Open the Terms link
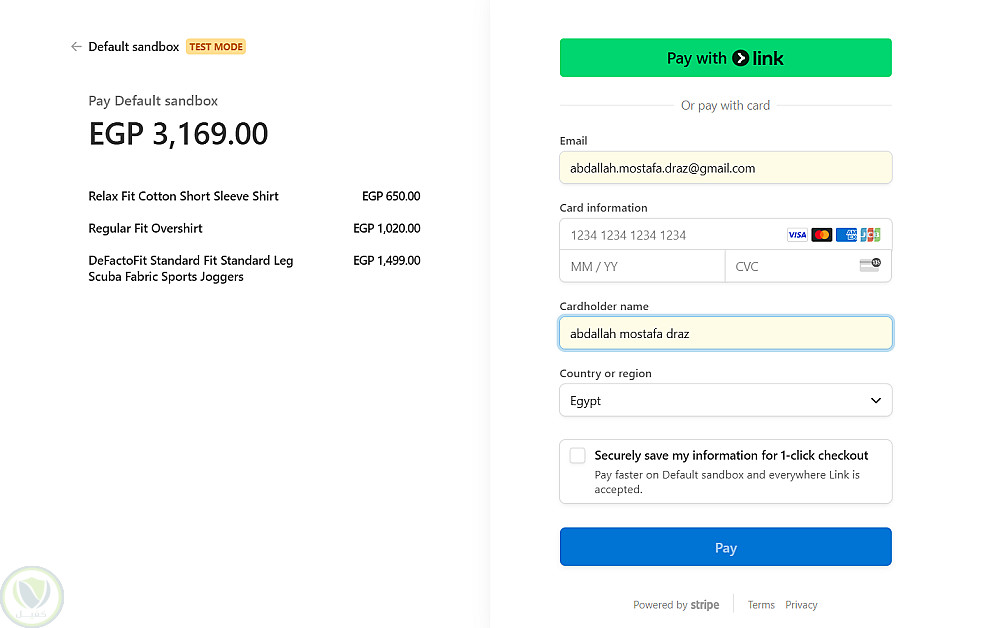This screenshot has width=1000, height=628. pos(761,605)
